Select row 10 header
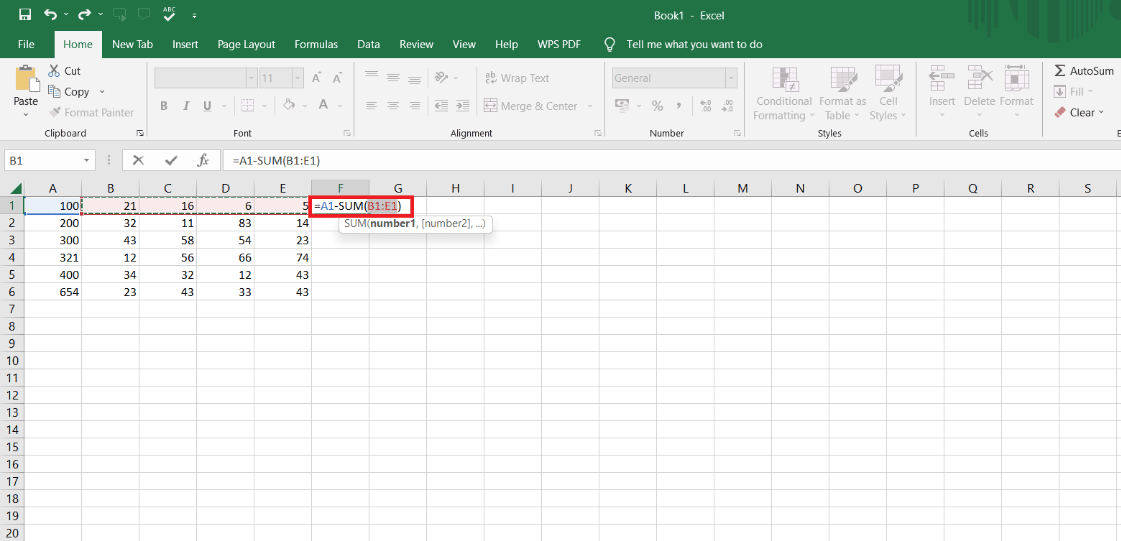 tap(12, 361)
